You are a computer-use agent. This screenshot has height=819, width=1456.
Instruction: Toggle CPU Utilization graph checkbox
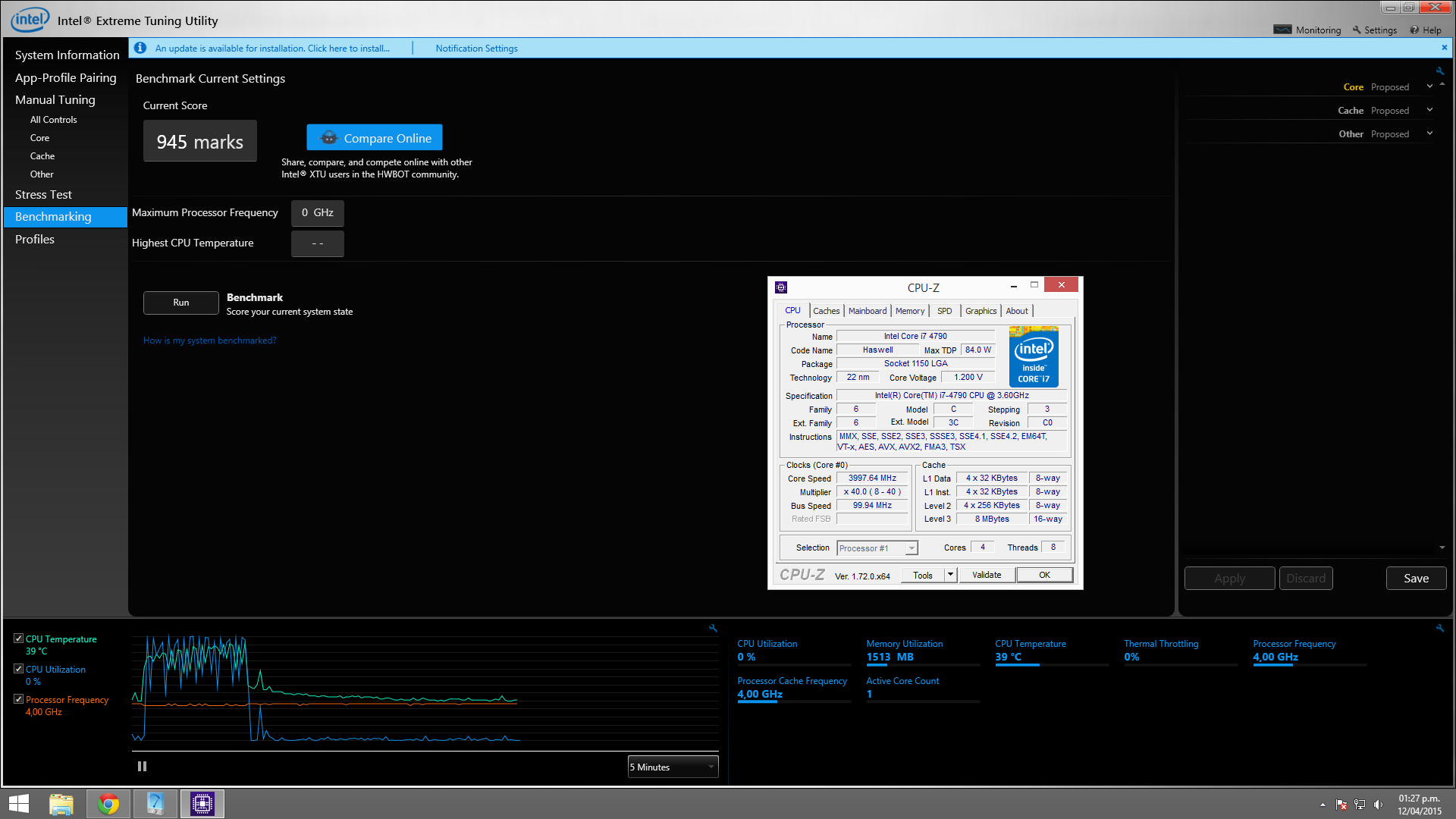pyautogui.click(x=19, y=669)
